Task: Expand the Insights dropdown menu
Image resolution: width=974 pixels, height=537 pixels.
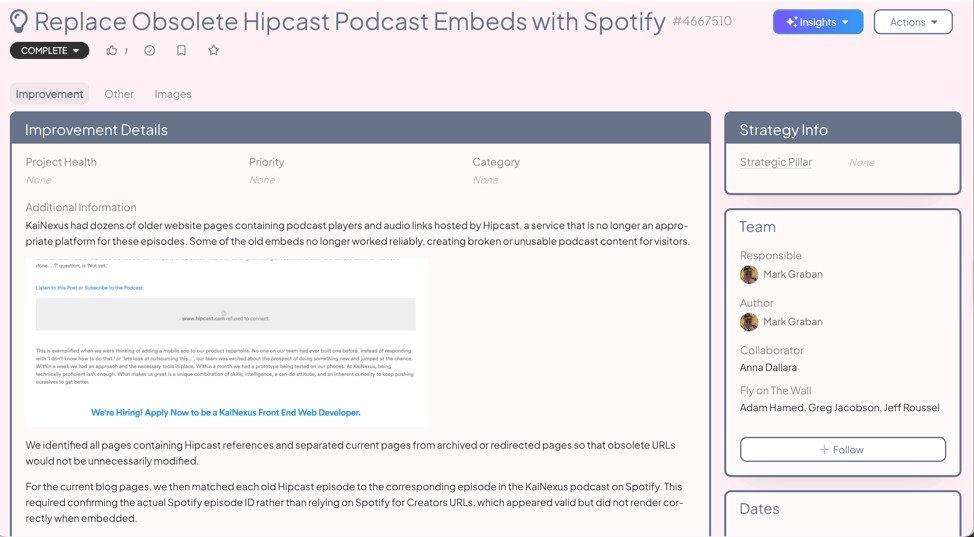Action: [x=818, y=22]
